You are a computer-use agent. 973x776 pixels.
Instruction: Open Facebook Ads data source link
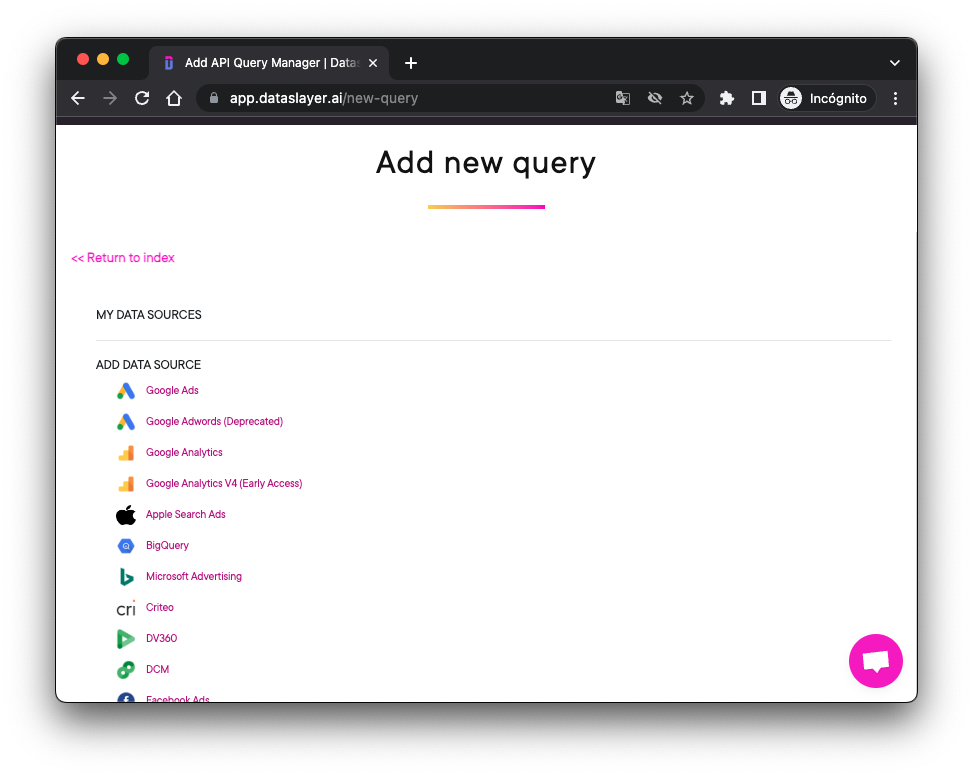coord(177,698)
